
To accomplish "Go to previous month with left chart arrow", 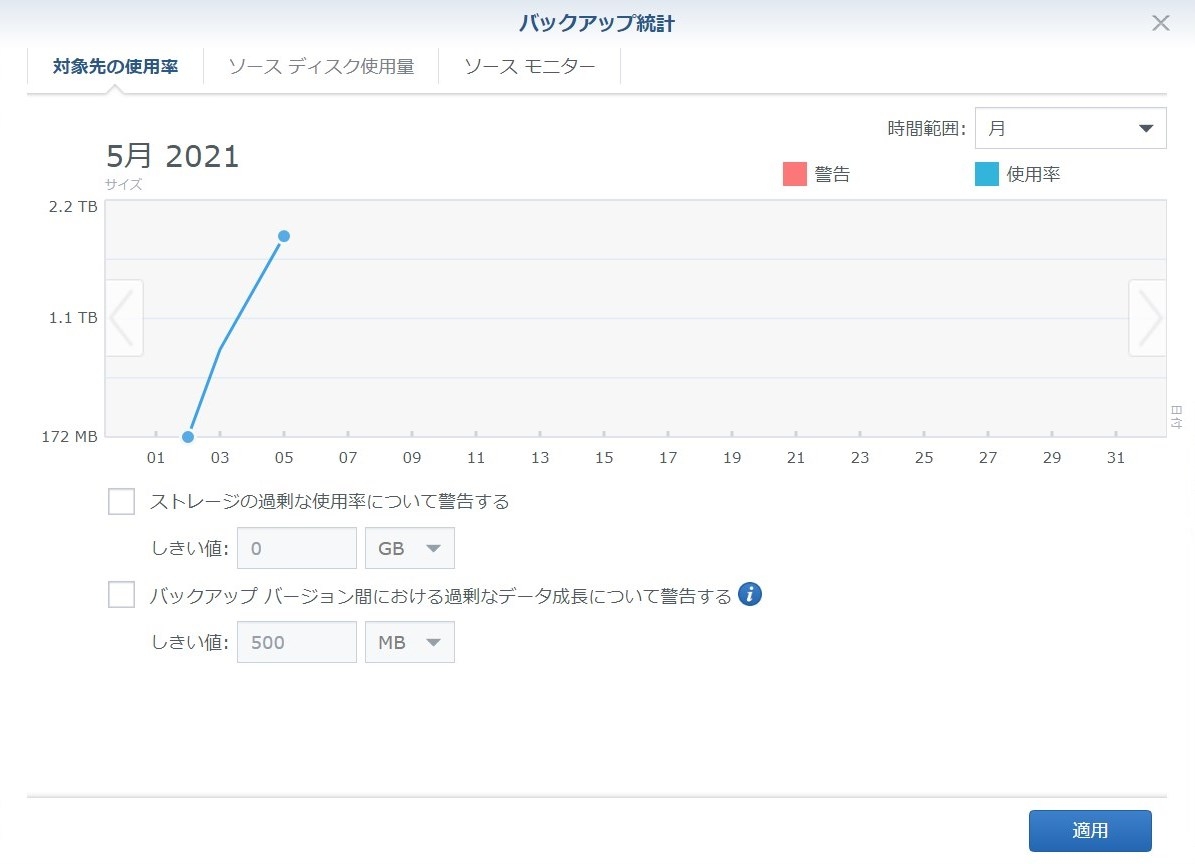I will point(123,318).
